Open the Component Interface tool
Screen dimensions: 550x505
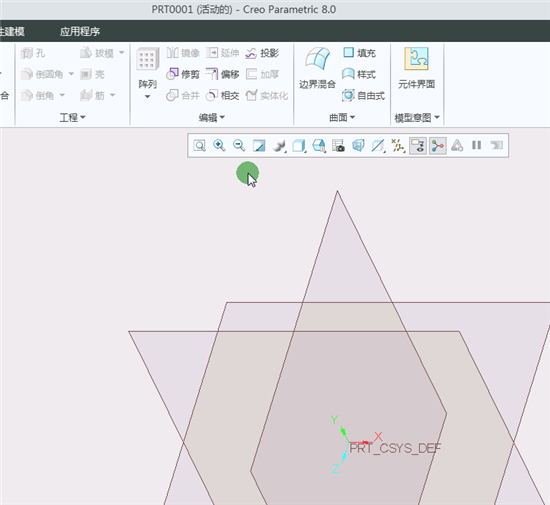click(416, 68)
